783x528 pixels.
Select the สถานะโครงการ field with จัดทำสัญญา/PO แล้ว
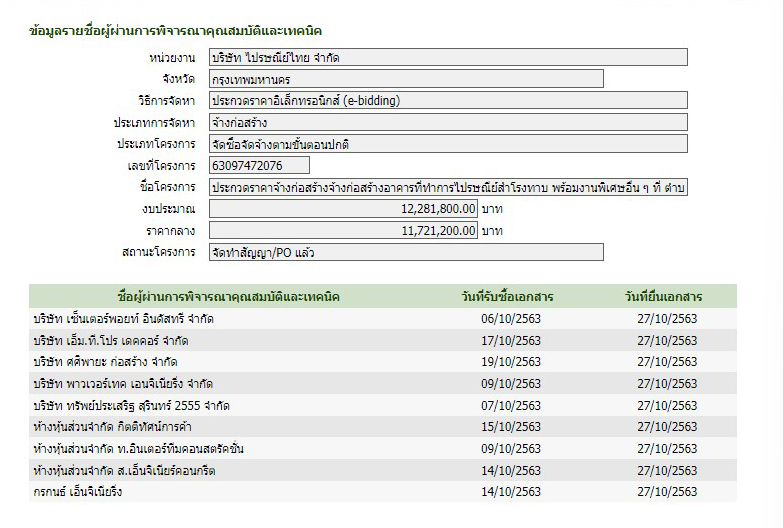[405, 252]
